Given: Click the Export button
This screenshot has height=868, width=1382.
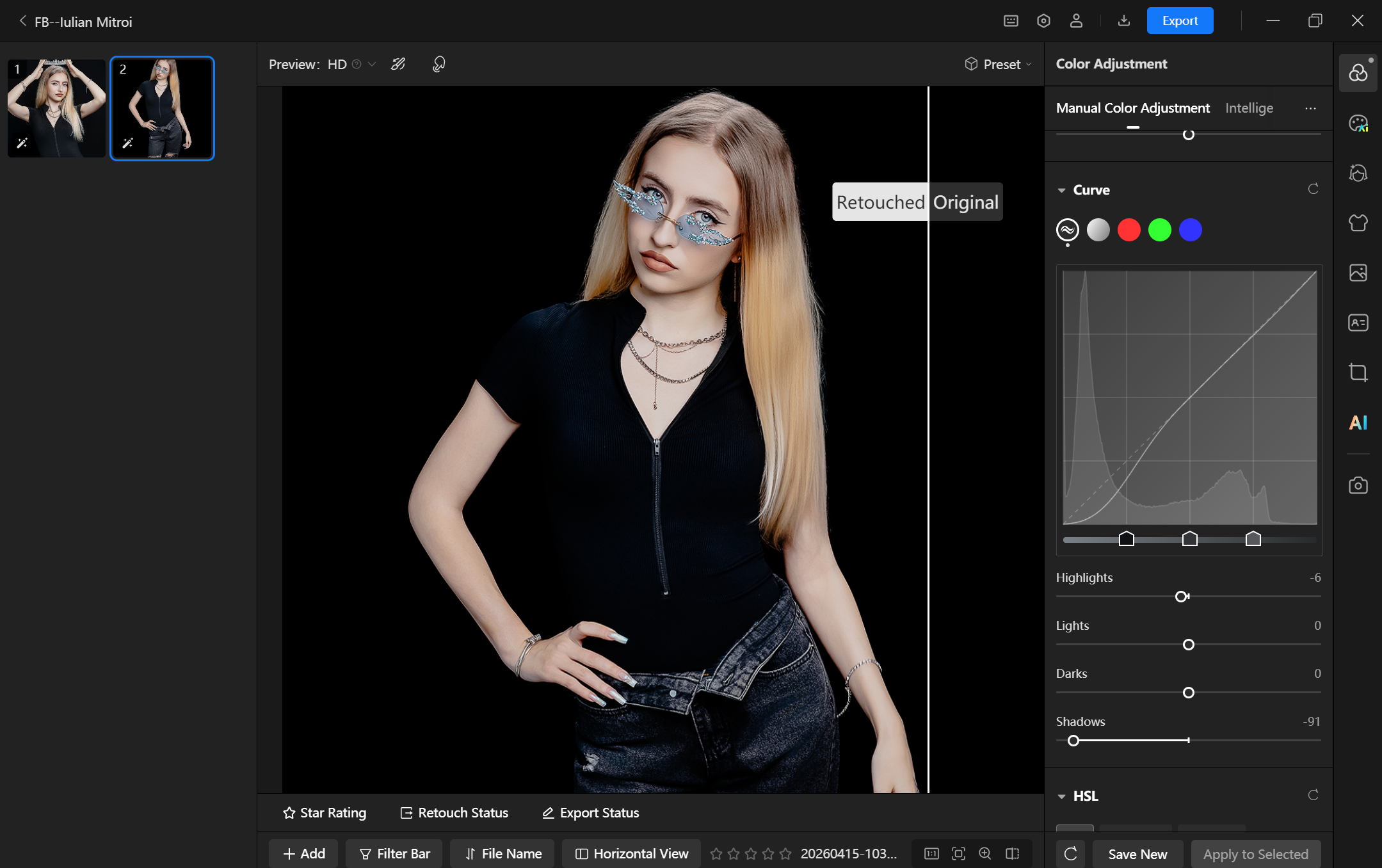Looking at the screenshot, I should [1180, 21].
